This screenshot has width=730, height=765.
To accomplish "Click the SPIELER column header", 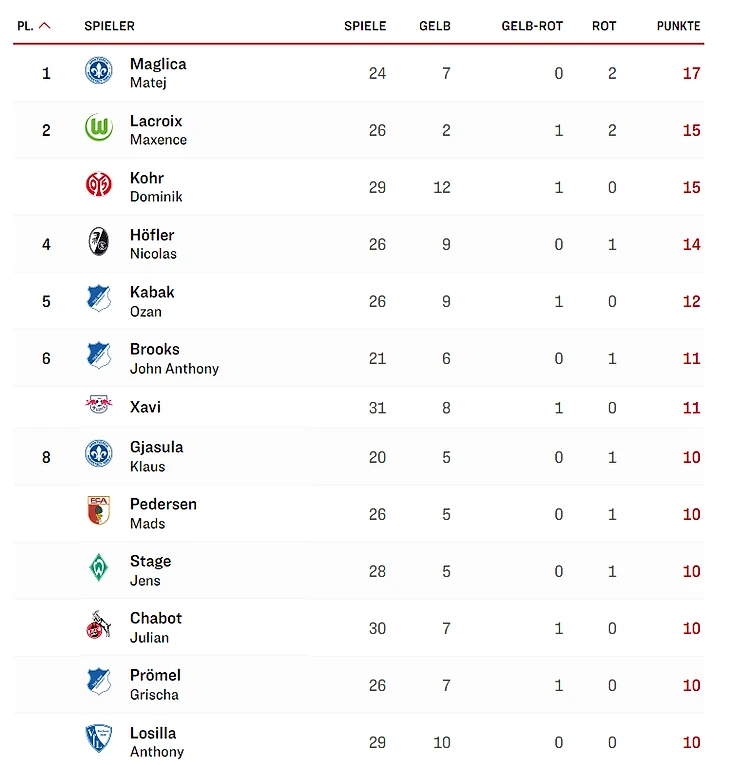I will pyautogui.click(x=109, y=26).
